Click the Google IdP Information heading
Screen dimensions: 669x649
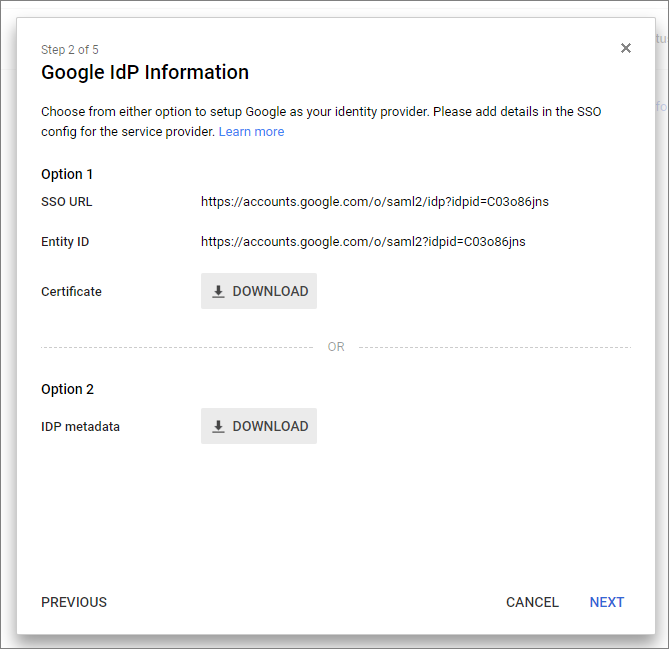145,72
